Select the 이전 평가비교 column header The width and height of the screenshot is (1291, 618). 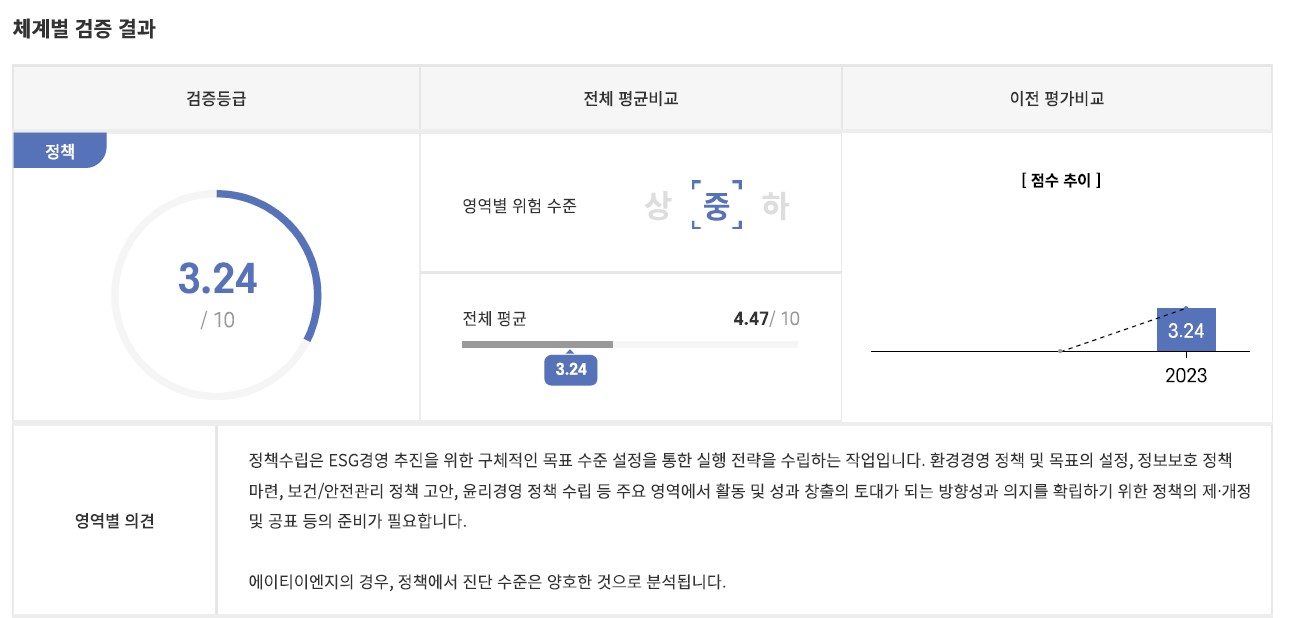(1057, 99)
